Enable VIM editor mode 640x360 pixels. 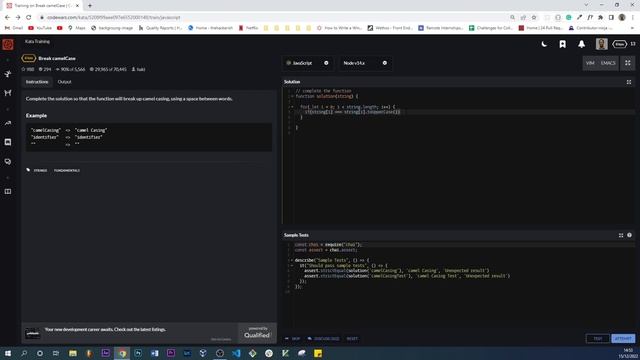(x=590, y=63)
